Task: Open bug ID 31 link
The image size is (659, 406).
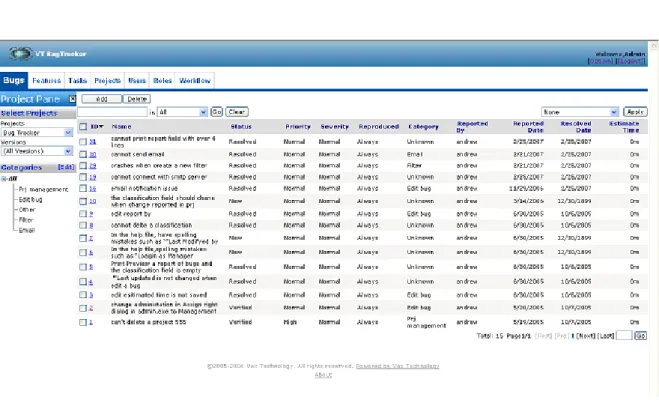Action: pyautogui.click(x=92, y=142)
